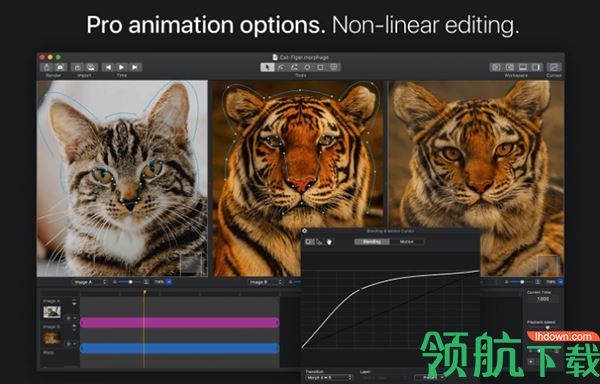Image resolution: width=600 pixels, height=384 pixels.
Task: Go to next frame in Time controls
Action: pos(135,67)
